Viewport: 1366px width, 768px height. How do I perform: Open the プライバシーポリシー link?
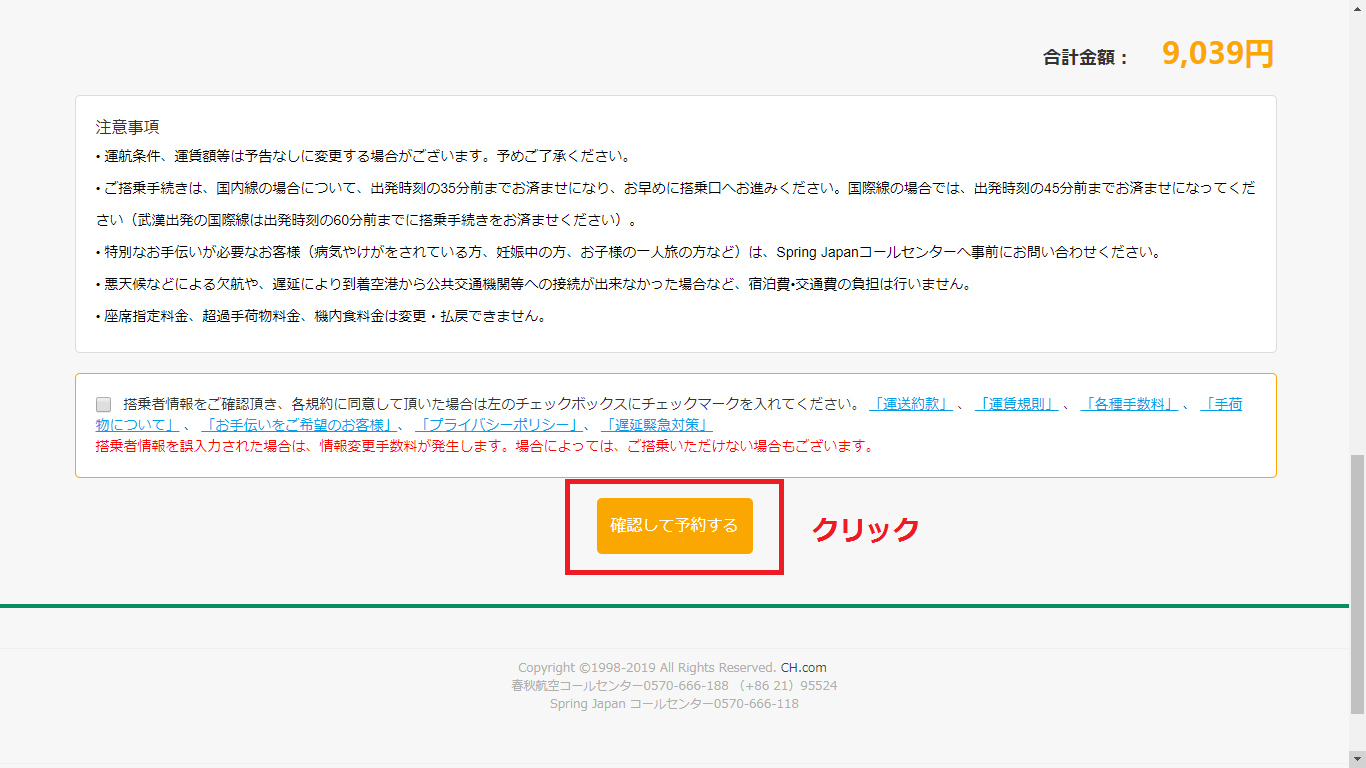pyautogui.click(x=497, y=425)
